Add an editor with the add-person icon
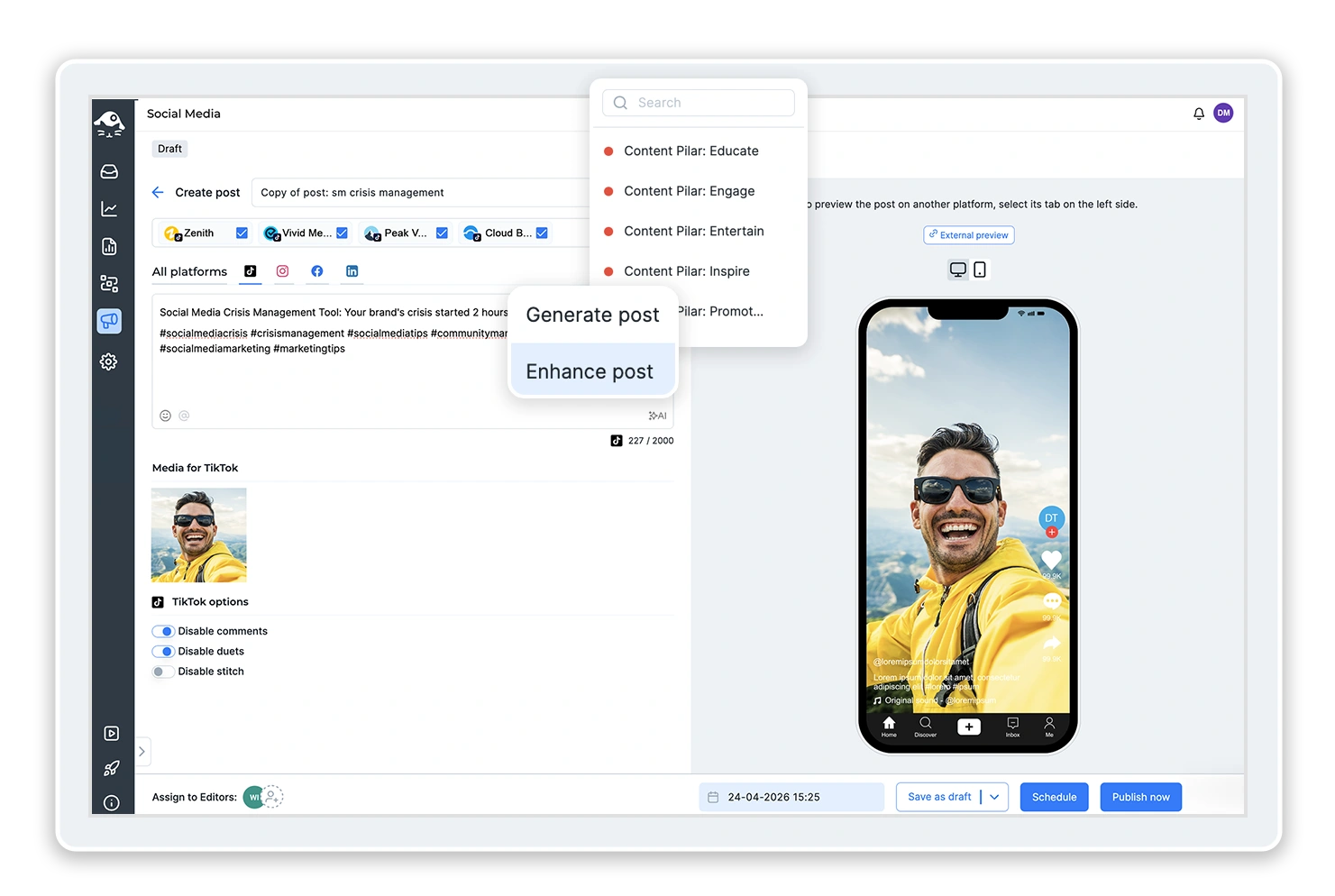The height and width of the screenshot is (896, 1335). coord(272,797)
